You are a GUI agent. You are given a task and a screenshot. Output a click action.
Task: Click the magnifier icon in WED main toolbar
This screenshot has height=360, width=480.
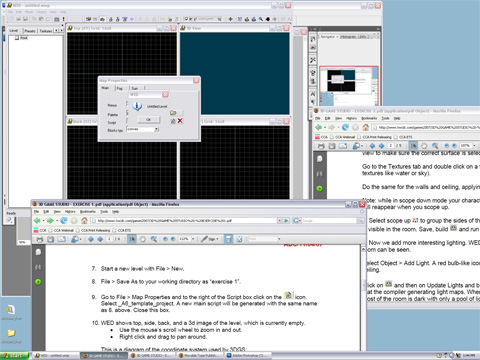(261, 19)
